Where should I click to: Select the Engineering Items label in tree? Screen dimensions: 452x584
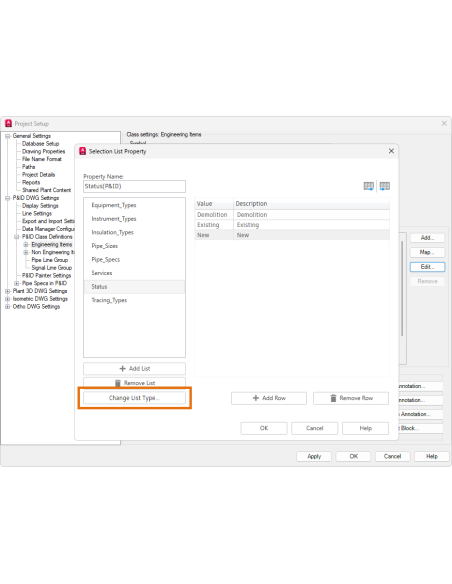tap(52, 245)
